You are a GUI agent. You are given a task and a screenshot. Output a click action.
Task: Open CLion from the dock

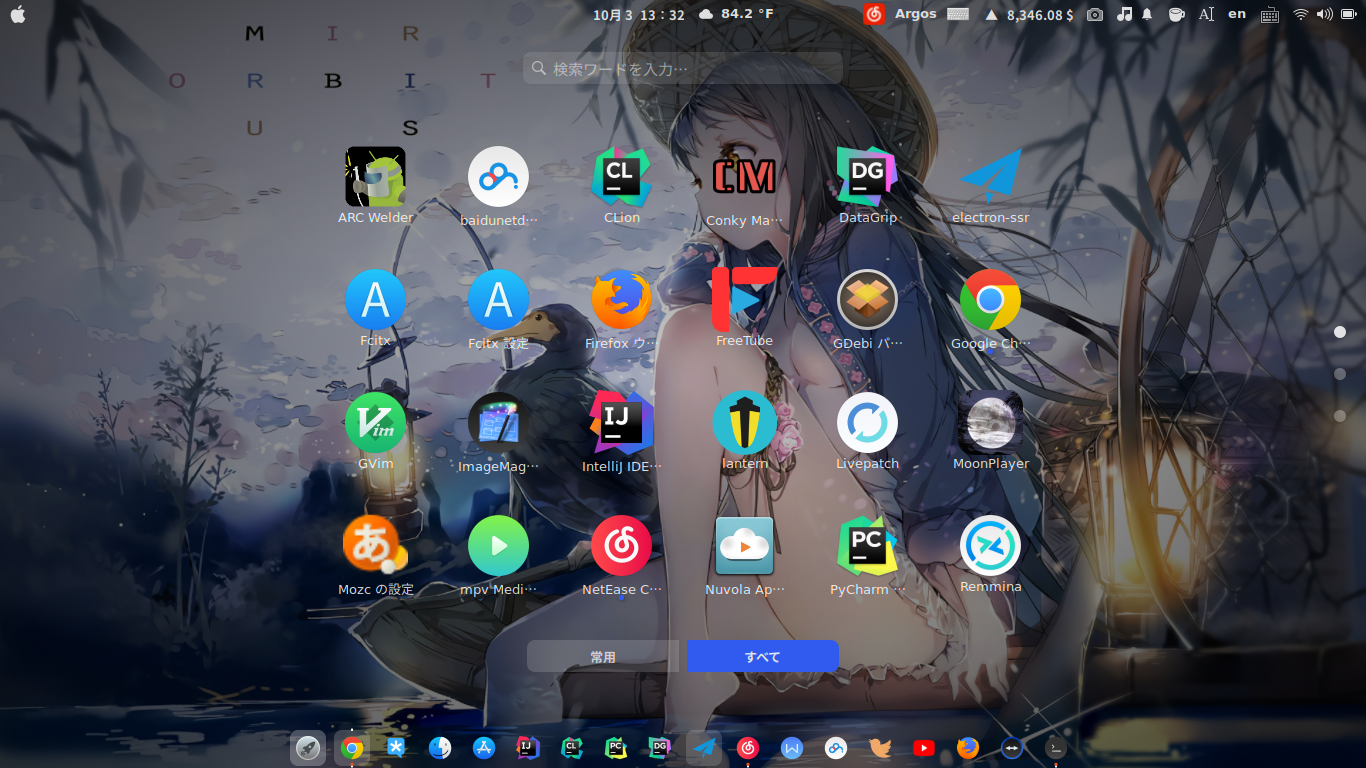[572, 747]
